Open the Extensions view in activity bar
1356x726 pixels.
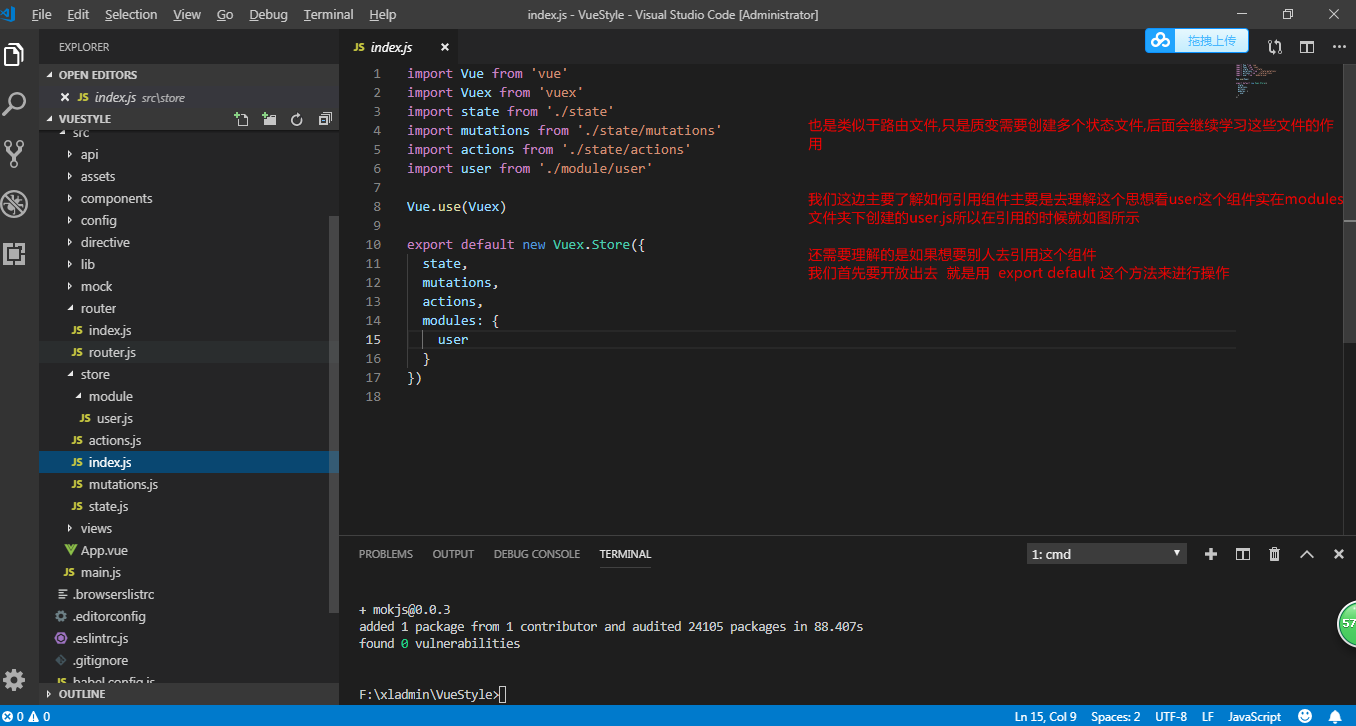14,253
